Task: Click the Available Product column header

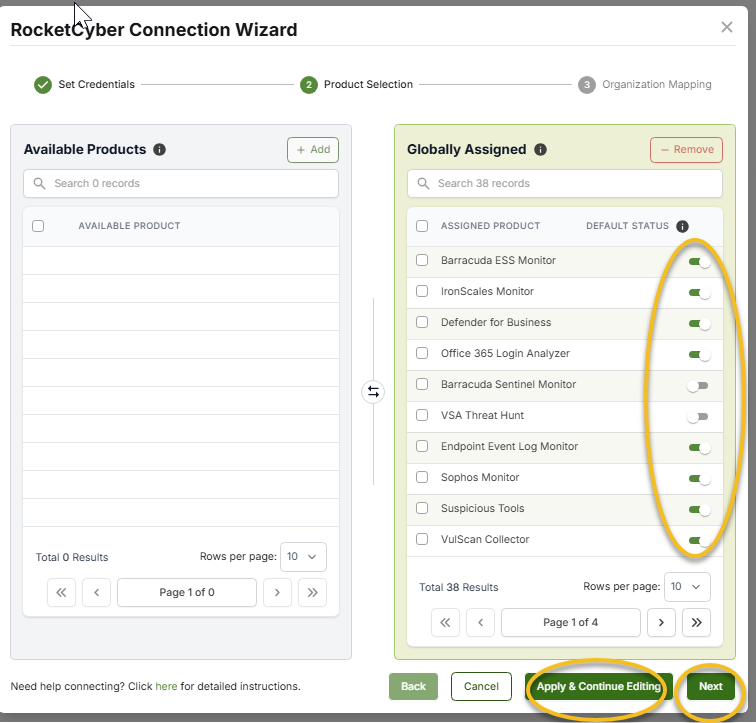Action: [x=129, y=226]
